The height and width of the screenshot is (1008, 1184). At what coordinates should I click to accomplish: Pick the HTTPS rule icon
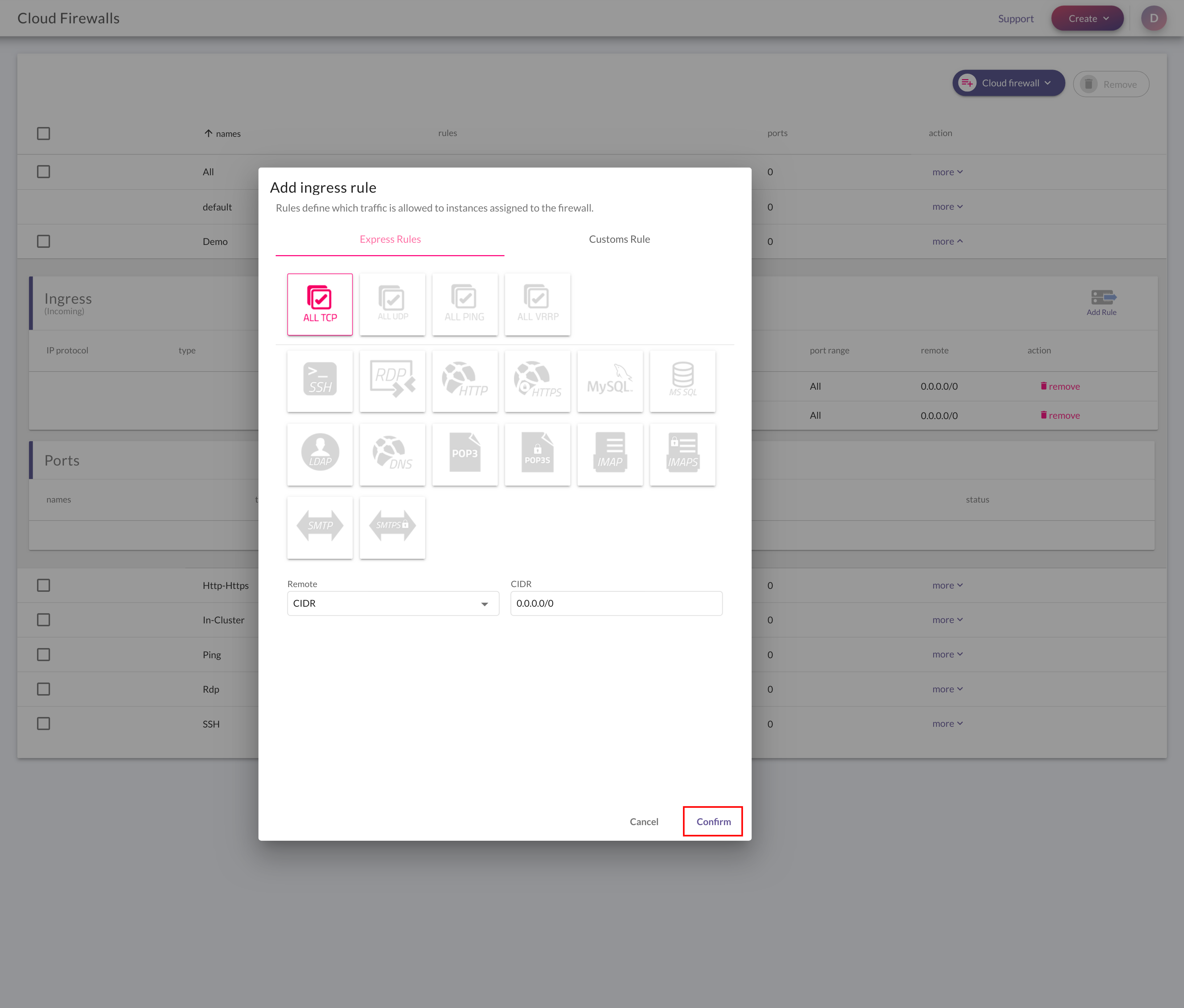tap(538, 381)
